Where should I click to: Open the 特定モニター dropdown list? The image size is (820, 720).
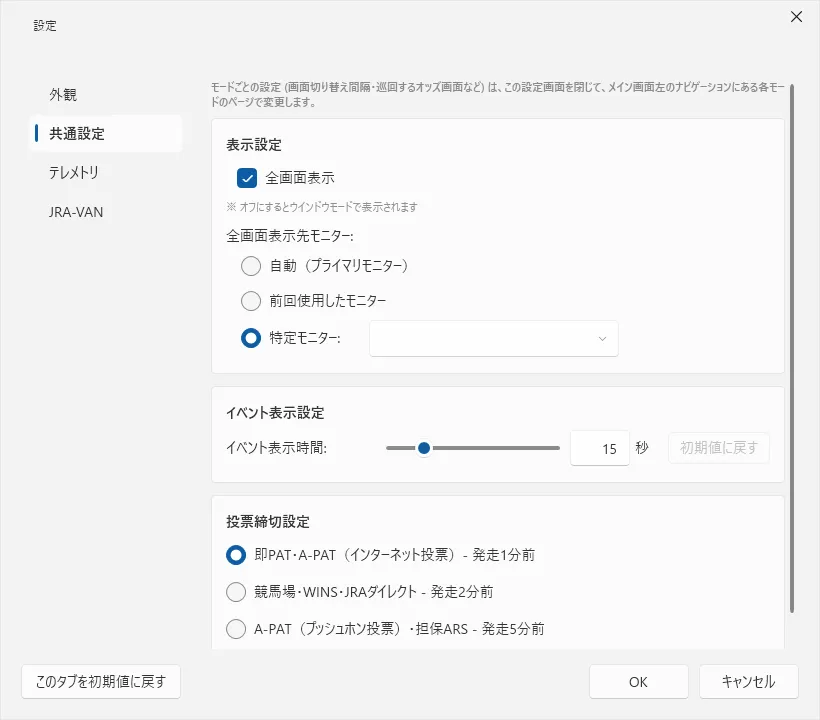494,338
